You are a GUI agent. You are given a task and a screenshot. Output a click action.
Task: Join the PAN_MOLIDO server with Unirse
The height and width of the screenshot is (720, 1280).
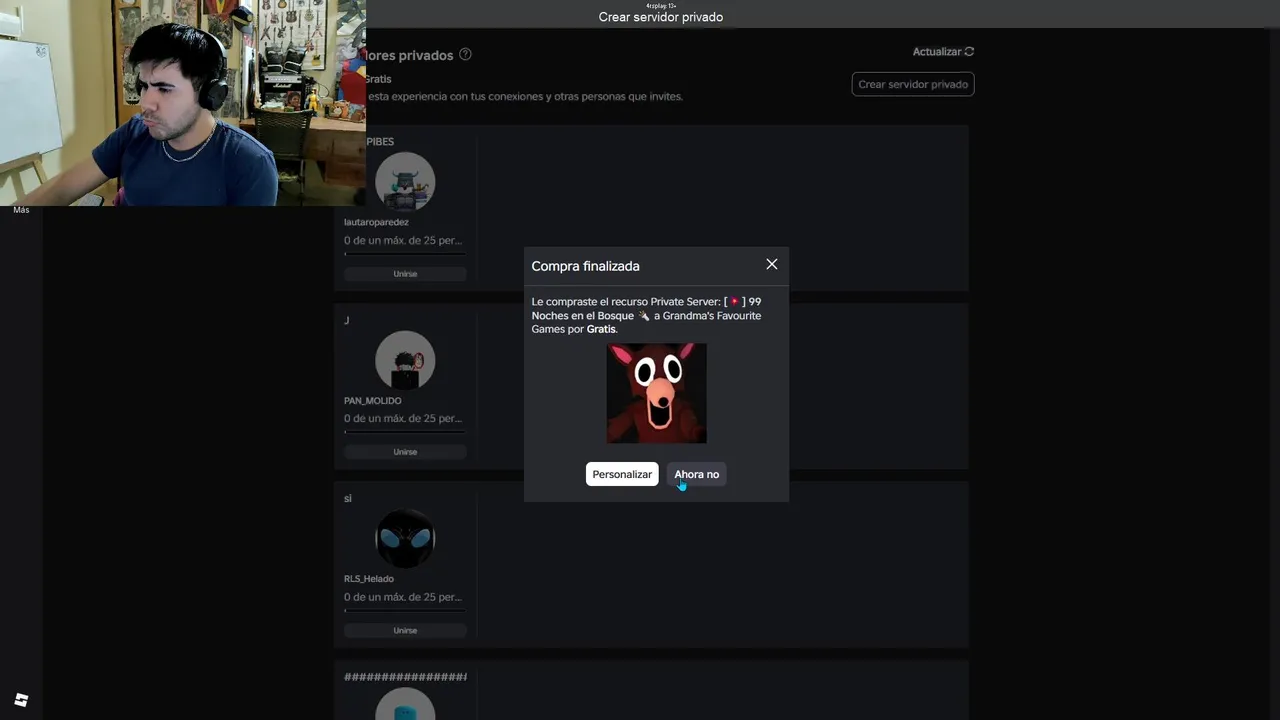405,451
